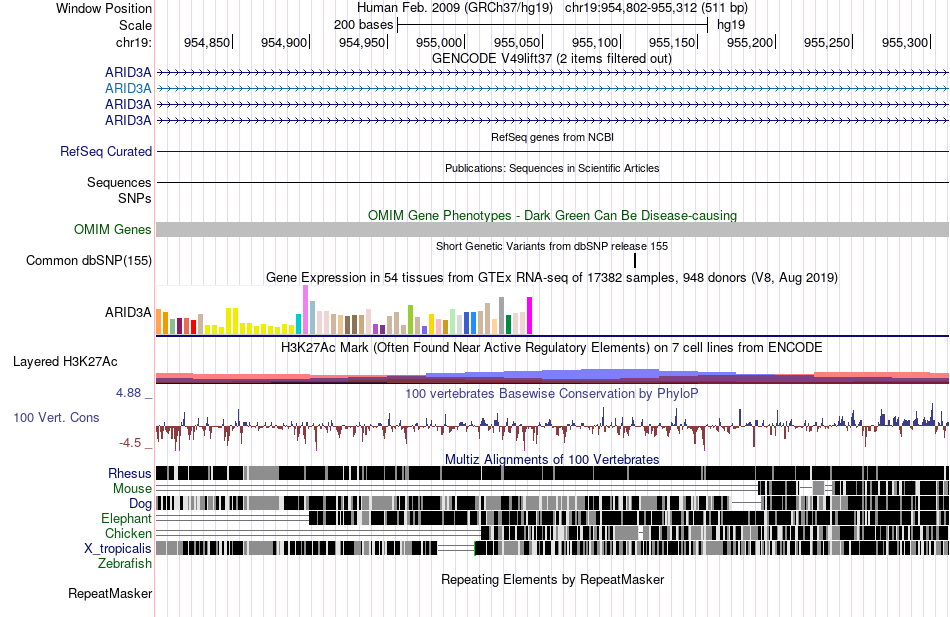This screenshot has height=617, width=950.
Task: Click the layered H3K27Ac signal graph
Action: (552, 376)
